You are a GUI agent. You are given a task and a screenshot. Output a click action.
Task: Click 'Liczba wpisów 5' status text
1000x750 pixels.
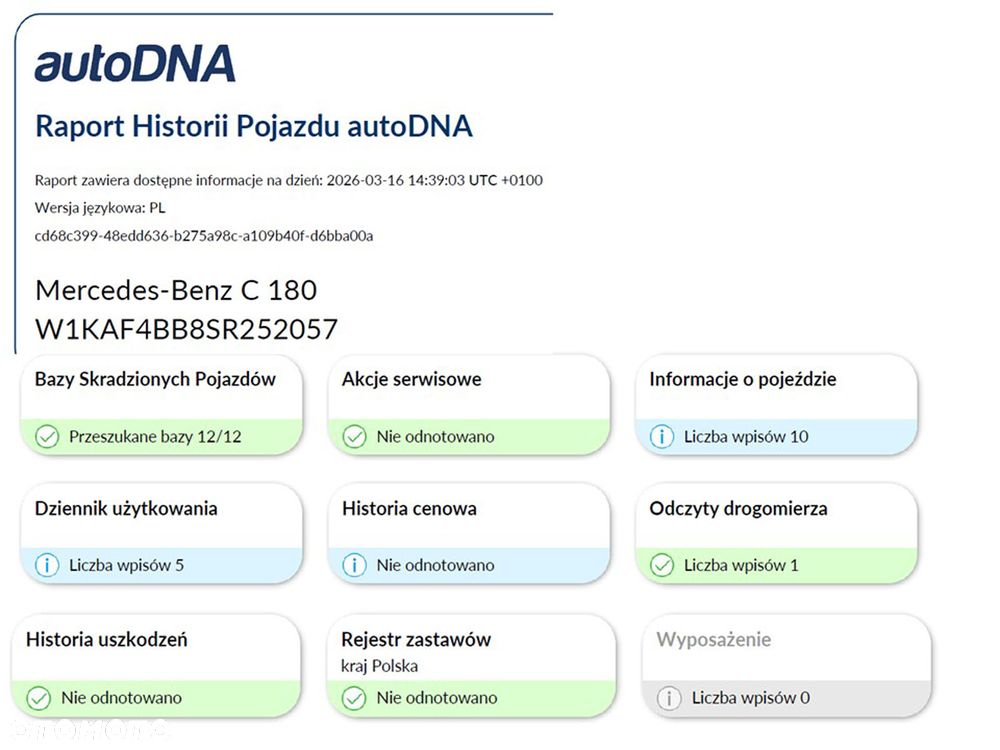click(126, 565)
